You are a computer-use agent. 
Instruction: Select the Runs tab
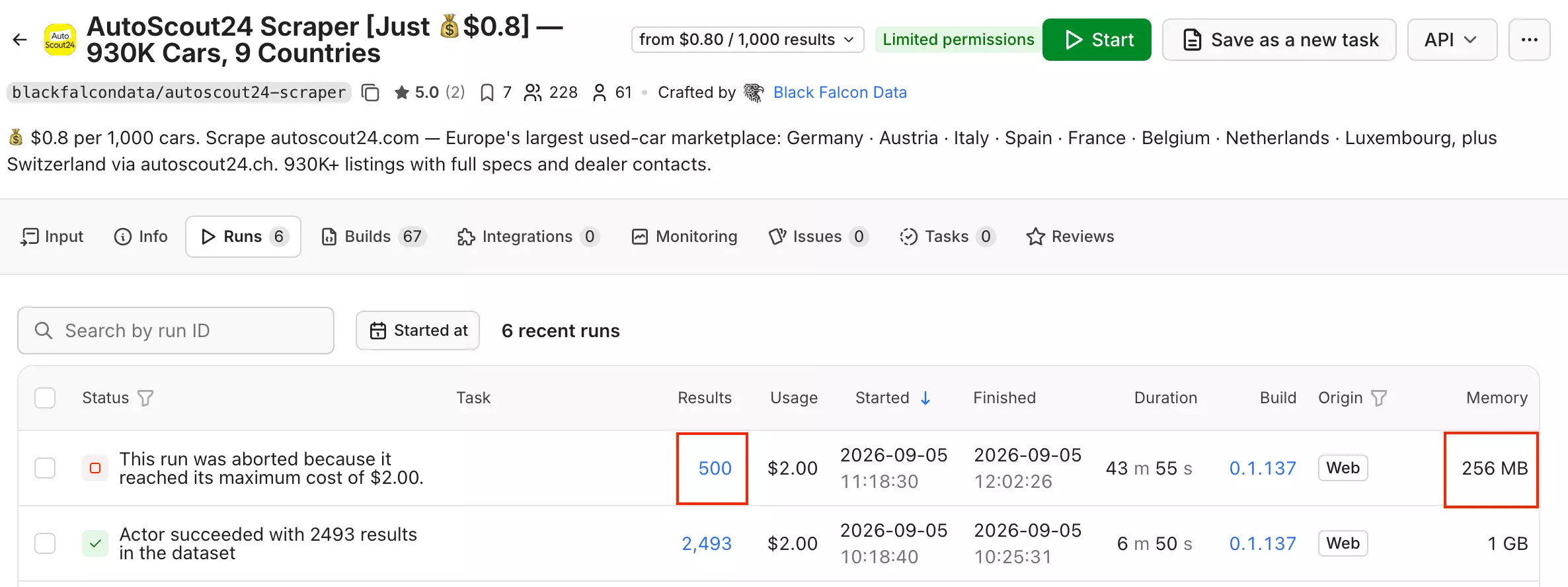243,237
